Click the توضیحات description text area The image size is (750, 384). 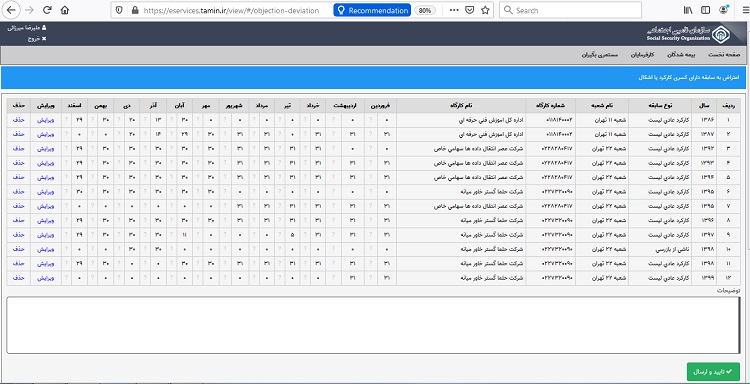point(373,325)
